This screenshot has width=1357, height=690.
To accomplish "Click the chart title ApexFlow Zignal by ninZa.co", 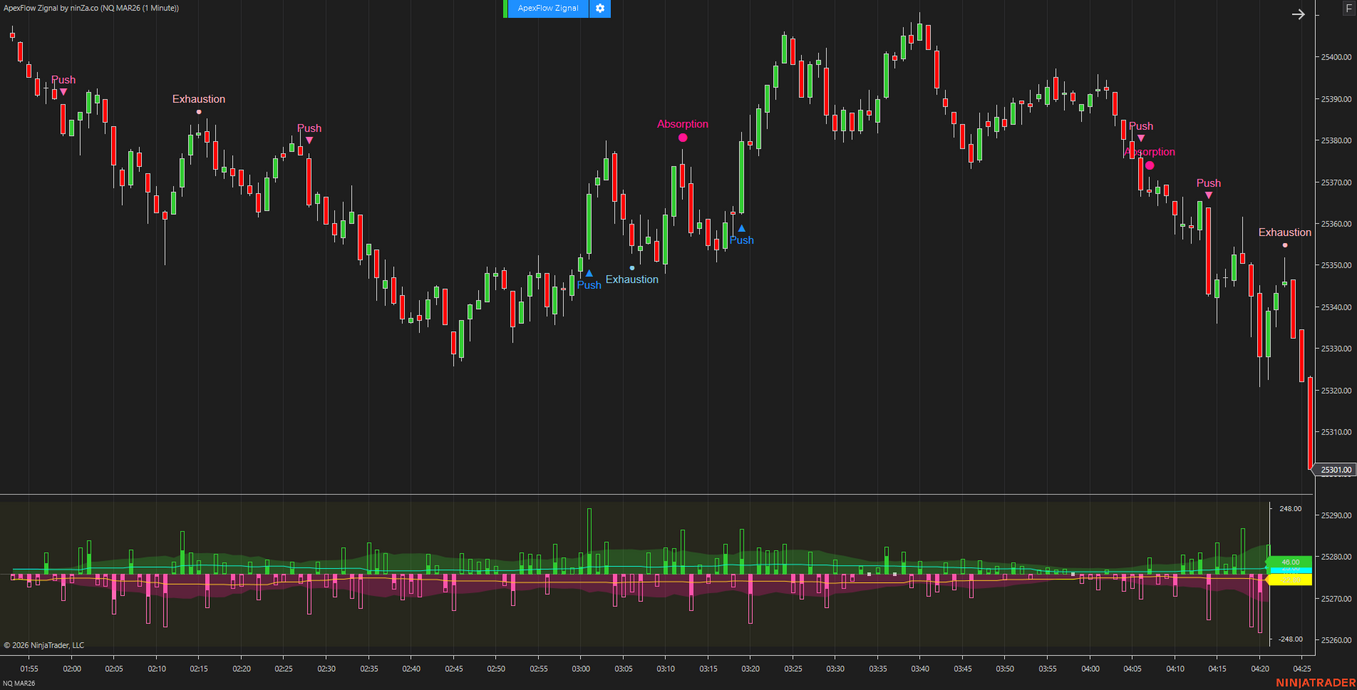I will pyautogui.click(x=90, y=8).
